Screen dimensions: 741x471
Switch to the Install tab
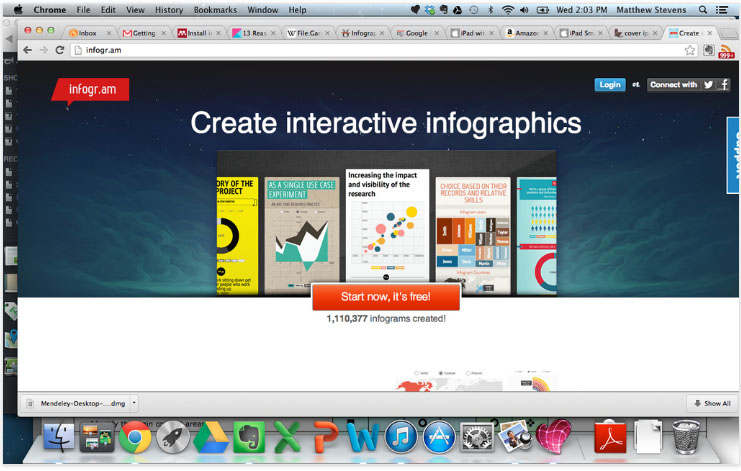tap(199, 33)
